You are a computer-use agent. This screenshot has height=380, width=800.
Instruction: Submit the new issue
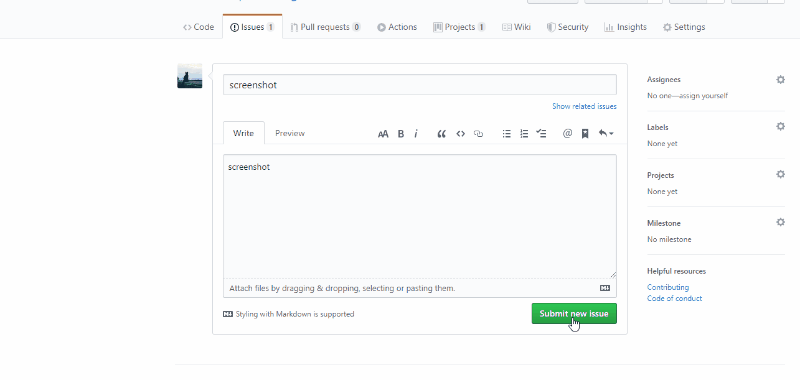(574, 314)
